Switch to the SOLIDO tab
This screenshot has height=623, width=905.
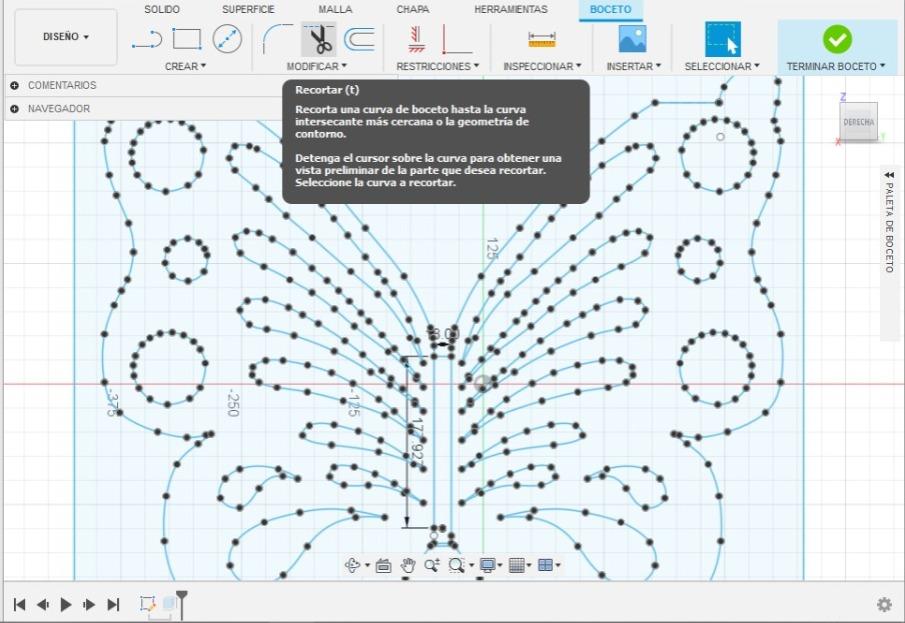pyautogui.click(x=162, y=9)
